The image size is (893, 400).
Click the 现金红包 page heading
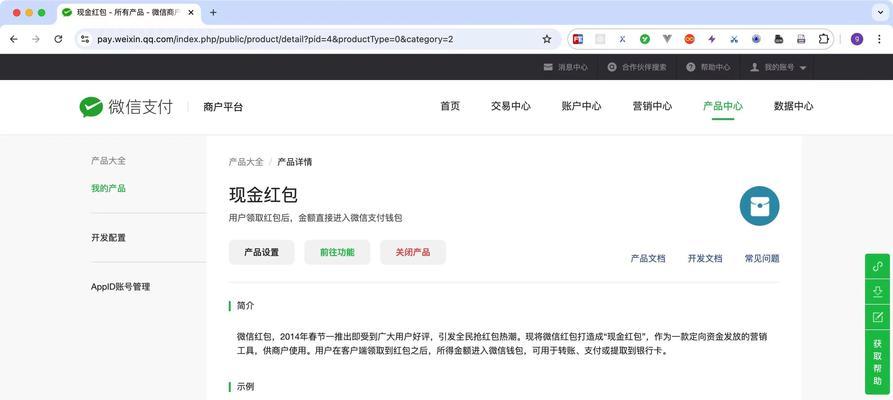pyautogui.click(x=263, y=195)
